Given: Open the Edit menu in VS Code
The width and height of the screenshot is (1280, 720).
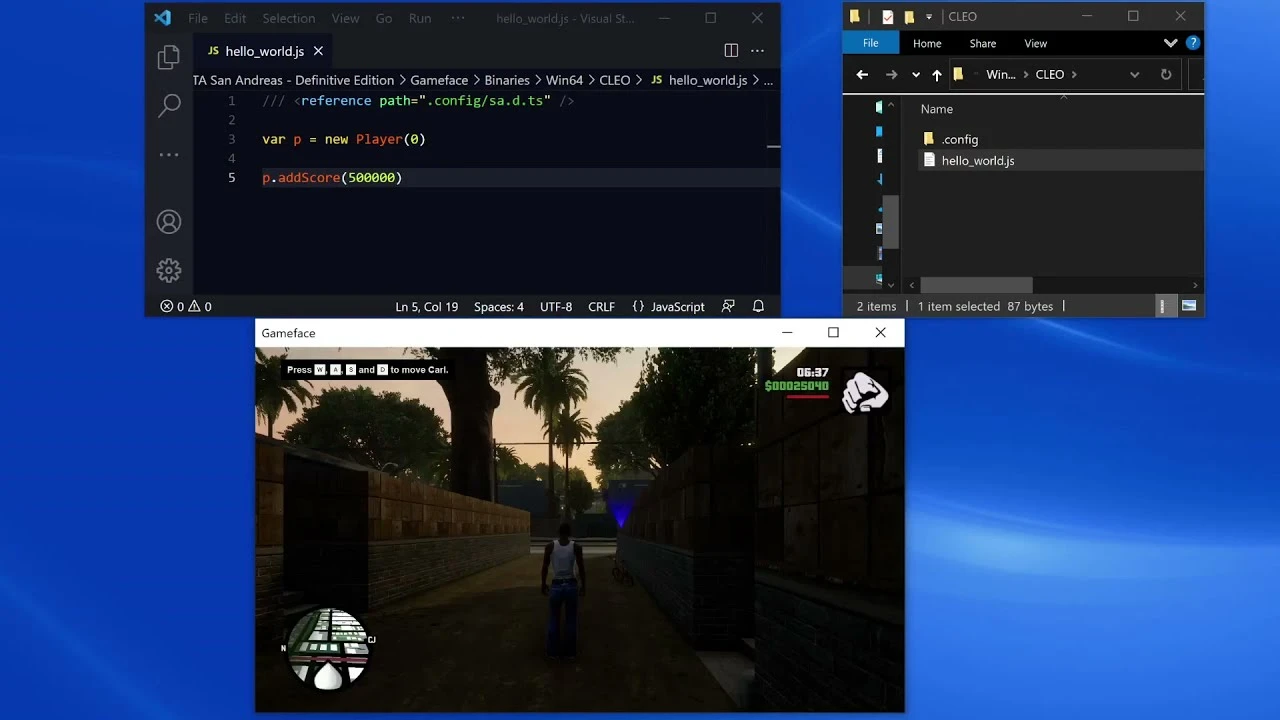Looking at the screenshot, I should (235, 18).
